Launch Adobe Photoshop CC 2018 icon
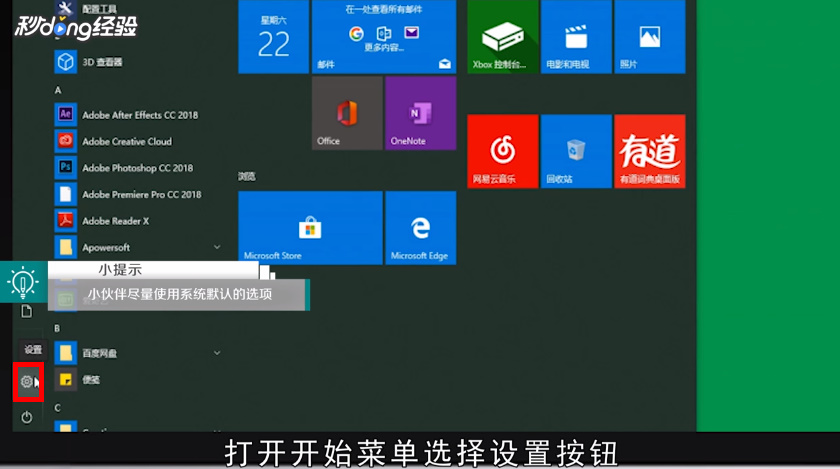The image size is (840, 469). pyautogui.click(x=65, y=167)
